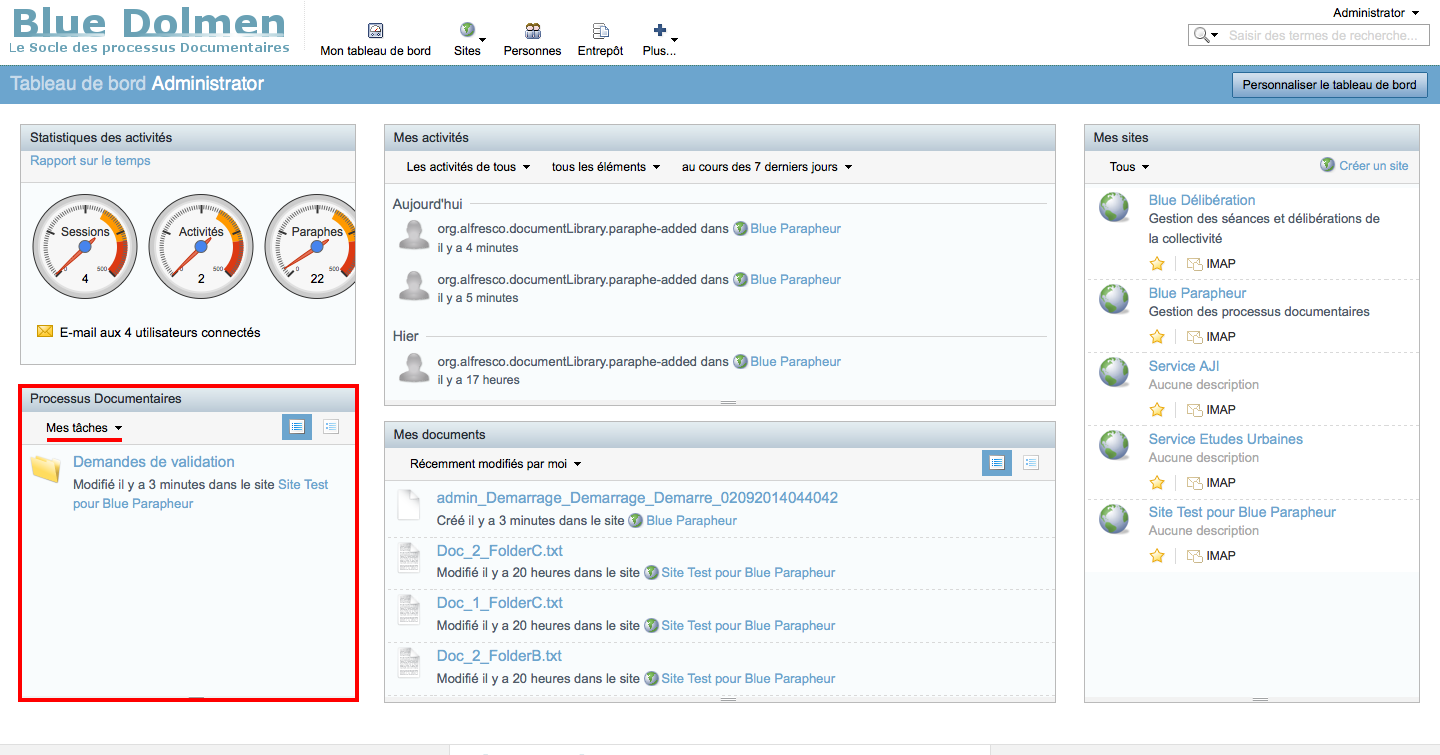Open Doc_2_FolderC.txt document
Viewport: 1440px width, 755px height.
[x=500, y=551]
